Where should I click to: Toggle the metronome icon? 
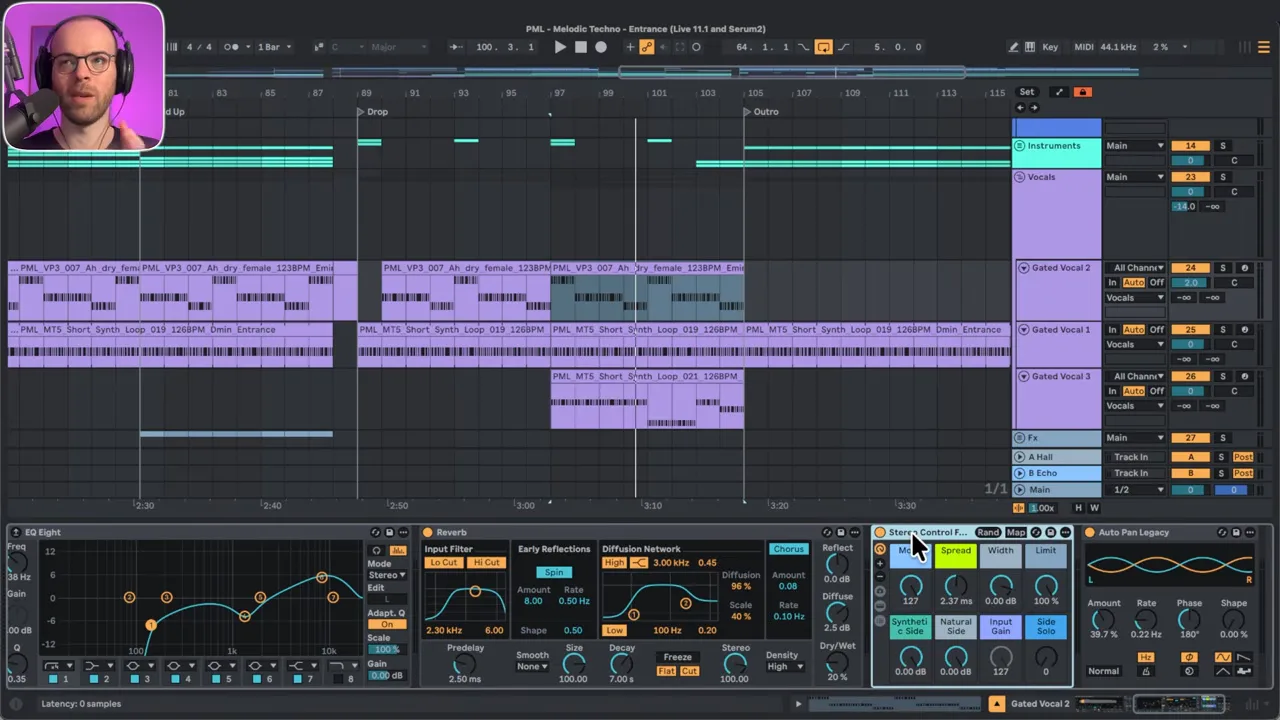coord(233,47)
